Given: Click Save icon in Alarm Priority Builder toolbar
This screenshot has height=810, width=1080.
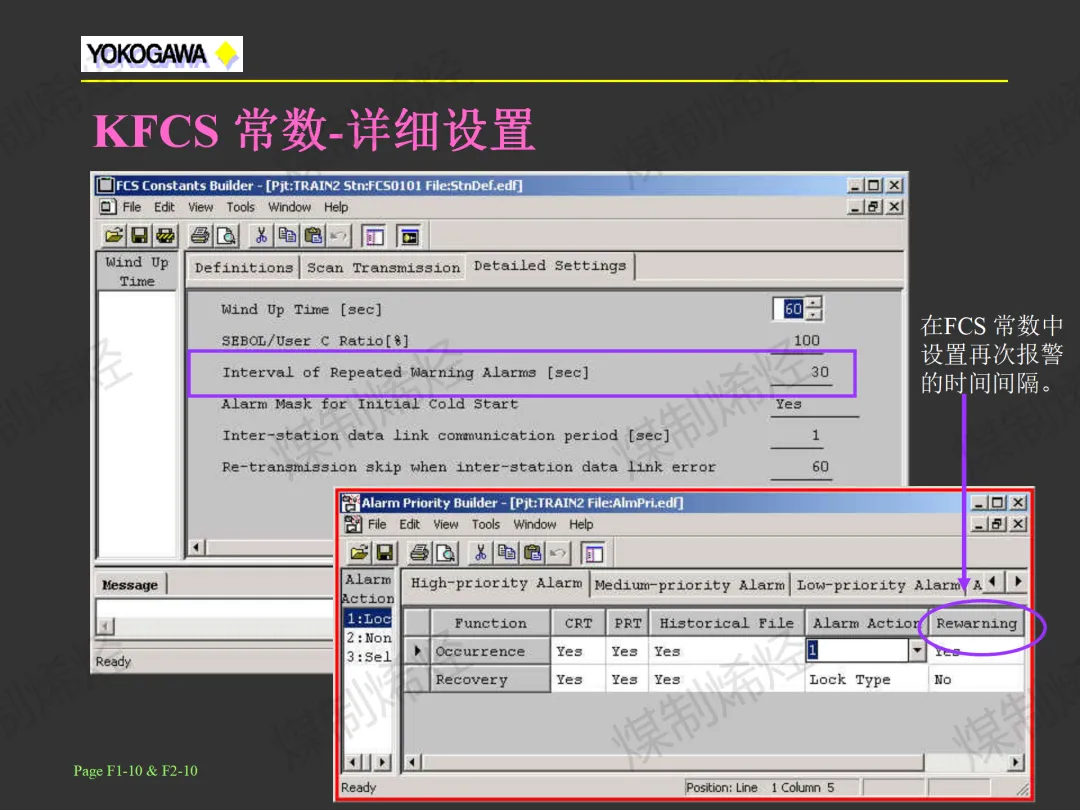Looking at the screenshot, I should click(385, 552).
